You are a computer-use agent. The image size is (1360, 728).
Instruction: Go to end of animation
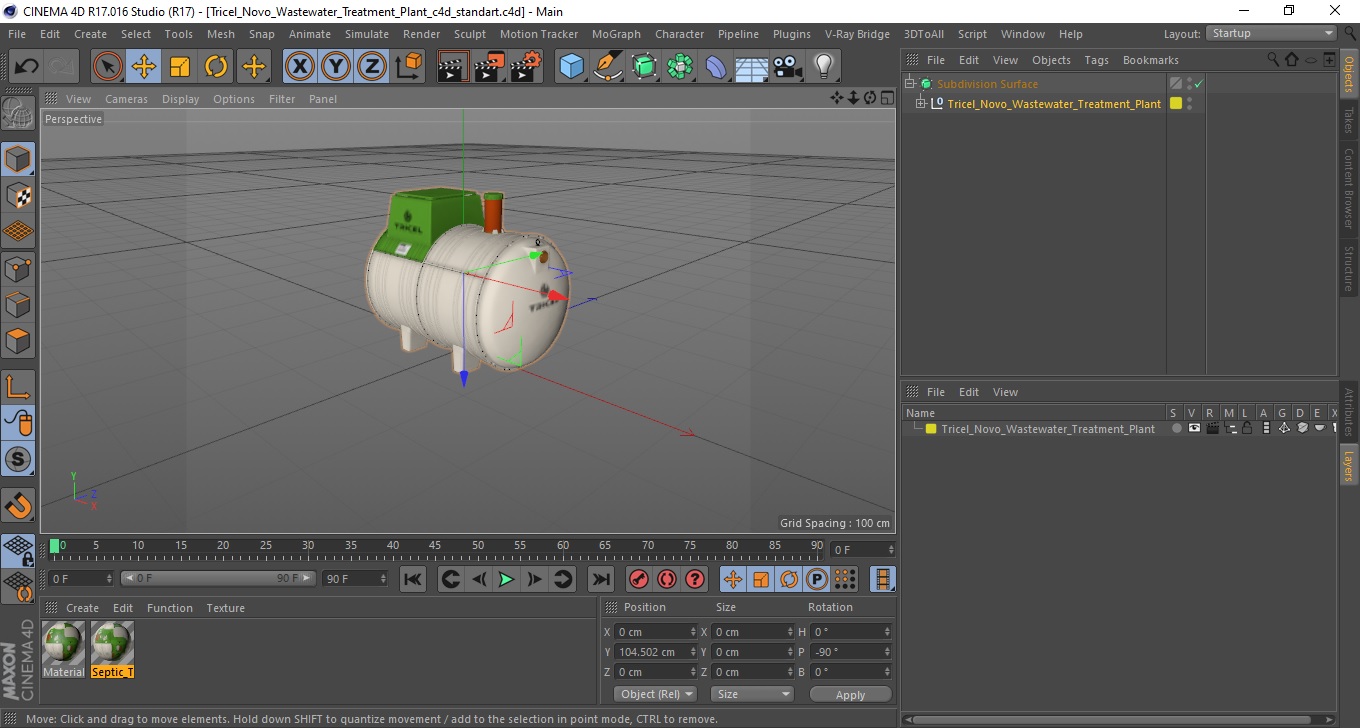(600, 579)
